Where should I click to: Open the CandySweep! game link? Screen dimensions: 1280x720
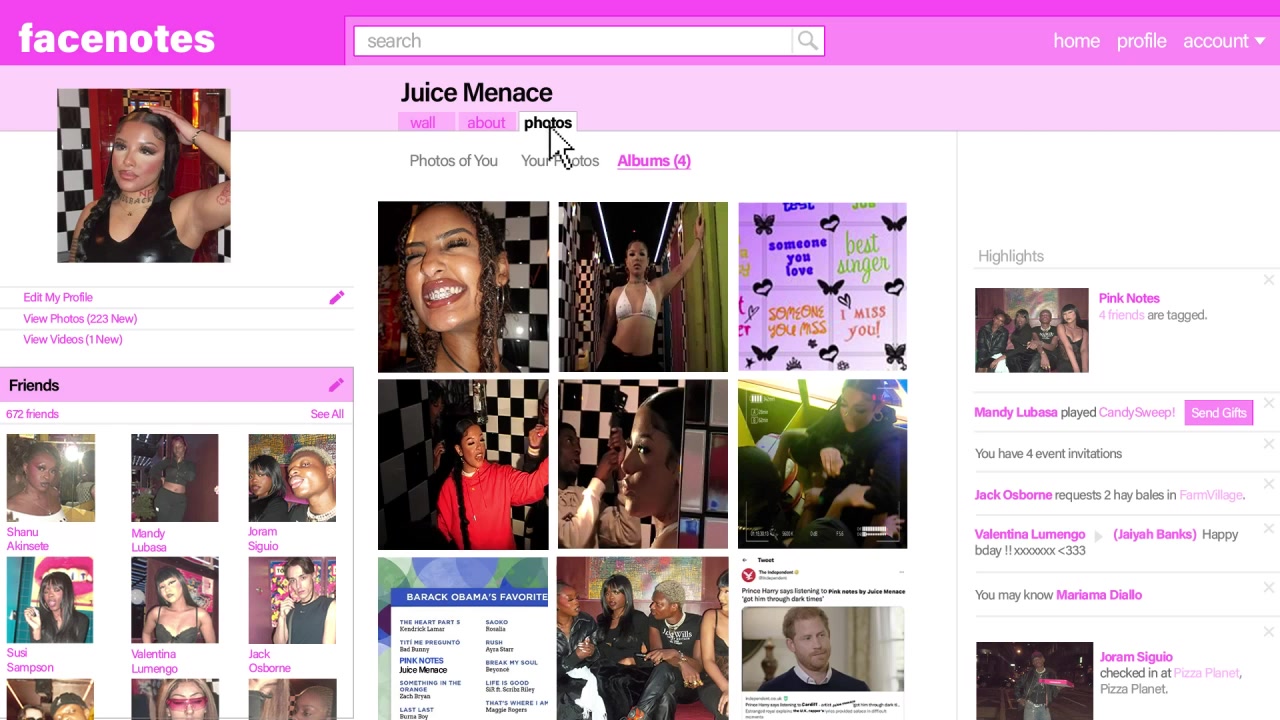1137,412
